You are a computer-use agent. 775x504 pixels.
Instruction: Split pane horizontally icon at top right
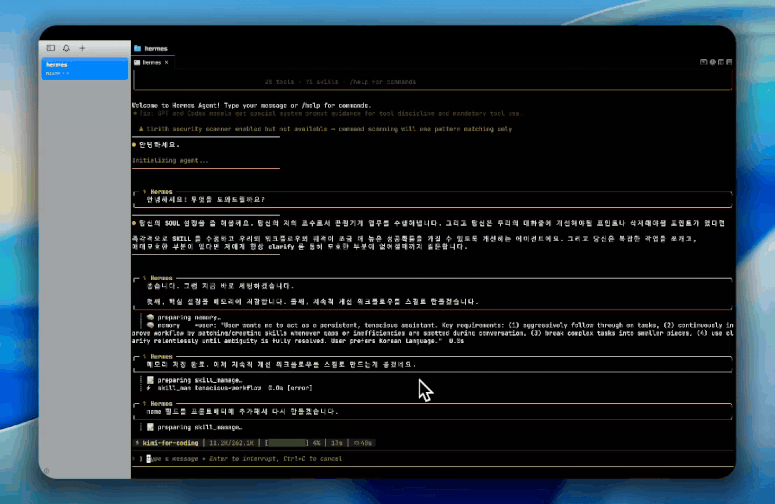click(x=729, y=62)
